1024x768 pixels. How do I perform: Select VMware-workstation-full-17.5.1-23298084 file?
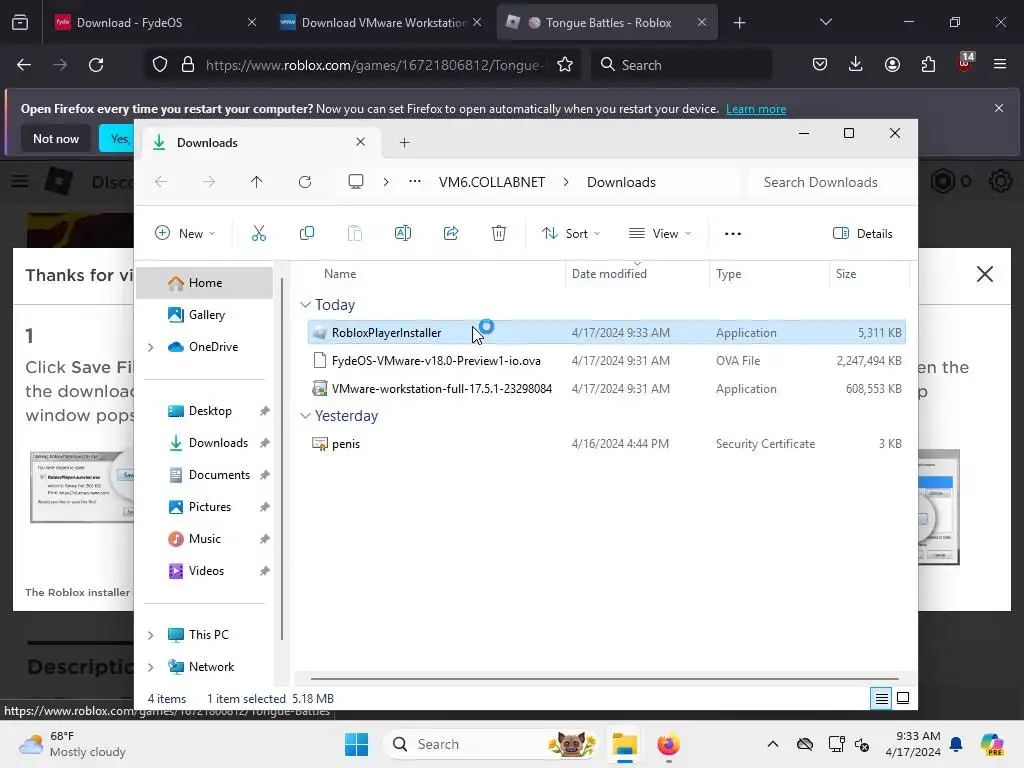coord(606,389)
